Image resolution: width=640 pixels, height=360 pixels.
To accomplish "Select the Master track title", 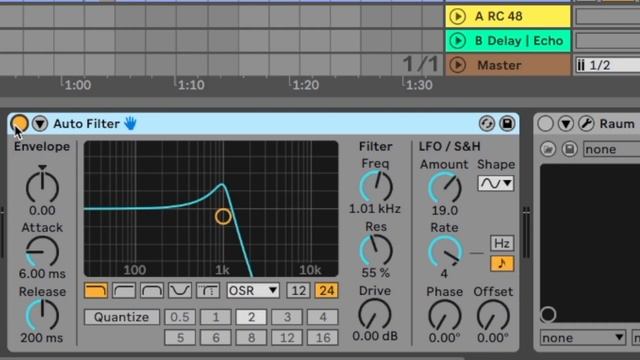I will [499, 65].
